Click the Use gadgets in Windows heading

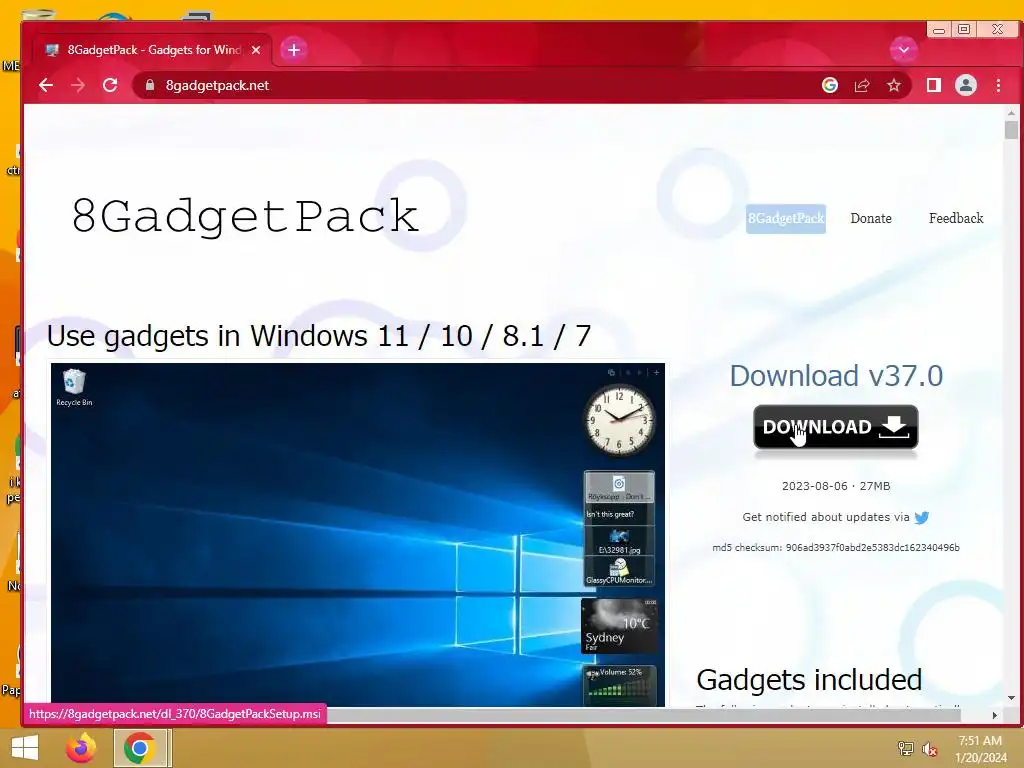coord(319,336)
